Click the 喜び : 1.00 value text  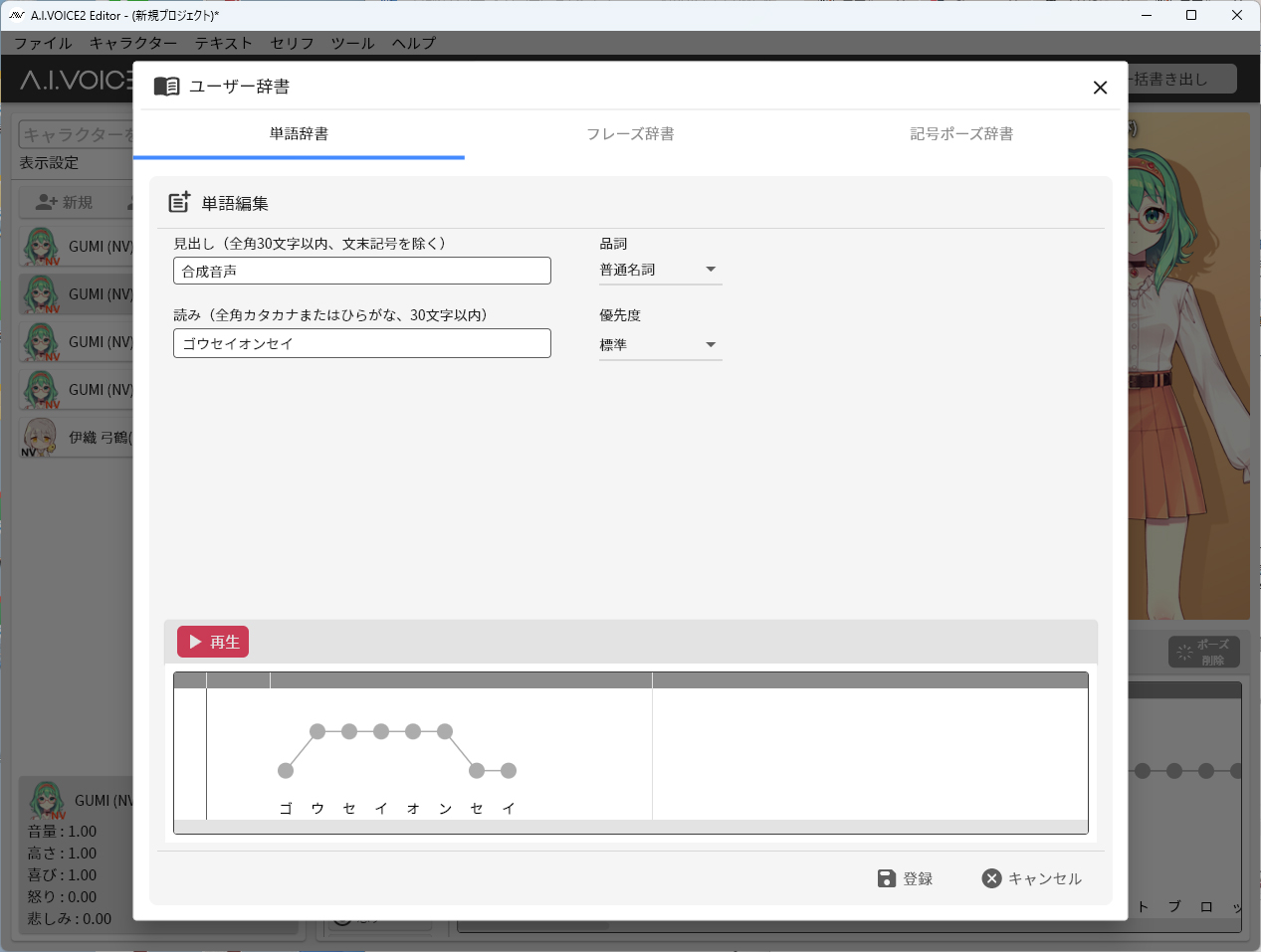point(62,875)
